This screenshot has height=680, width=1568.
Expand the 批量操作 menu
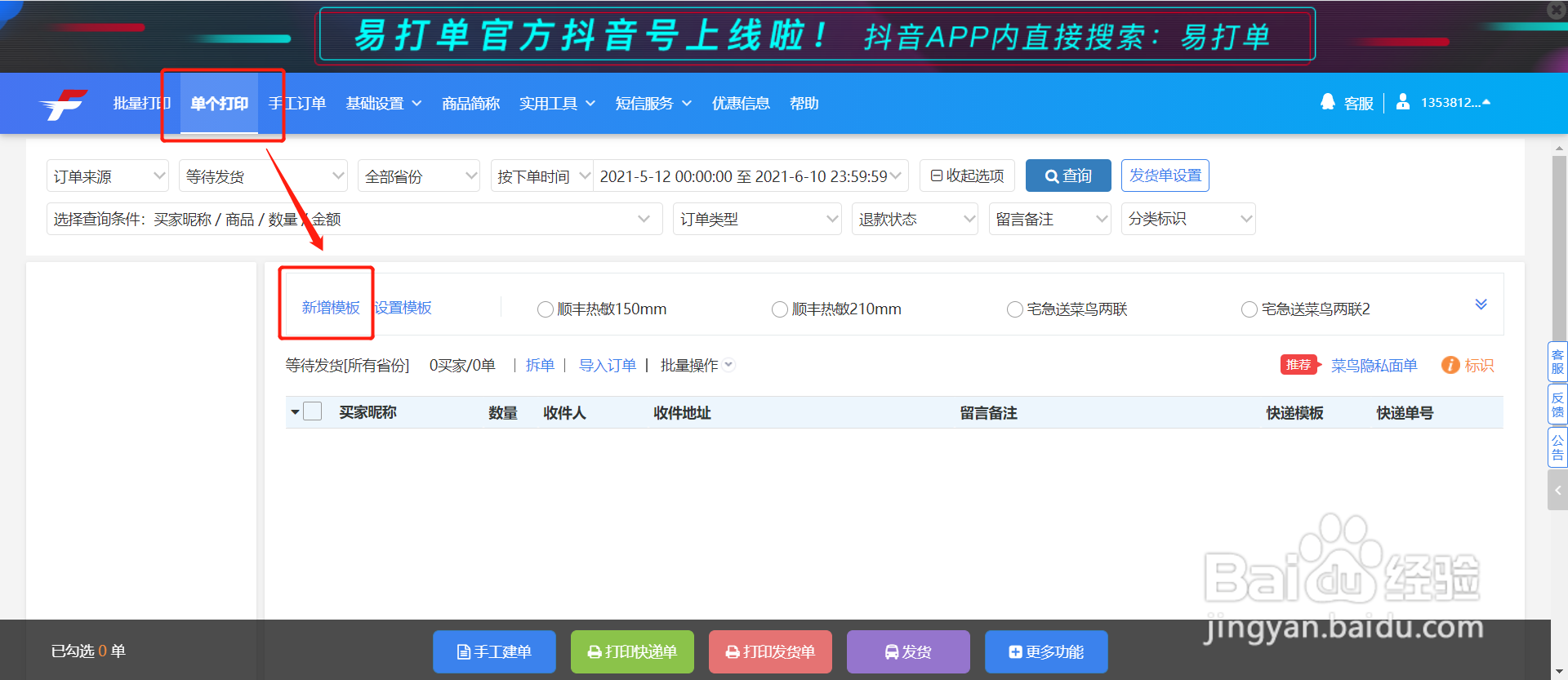pos(697,365)
